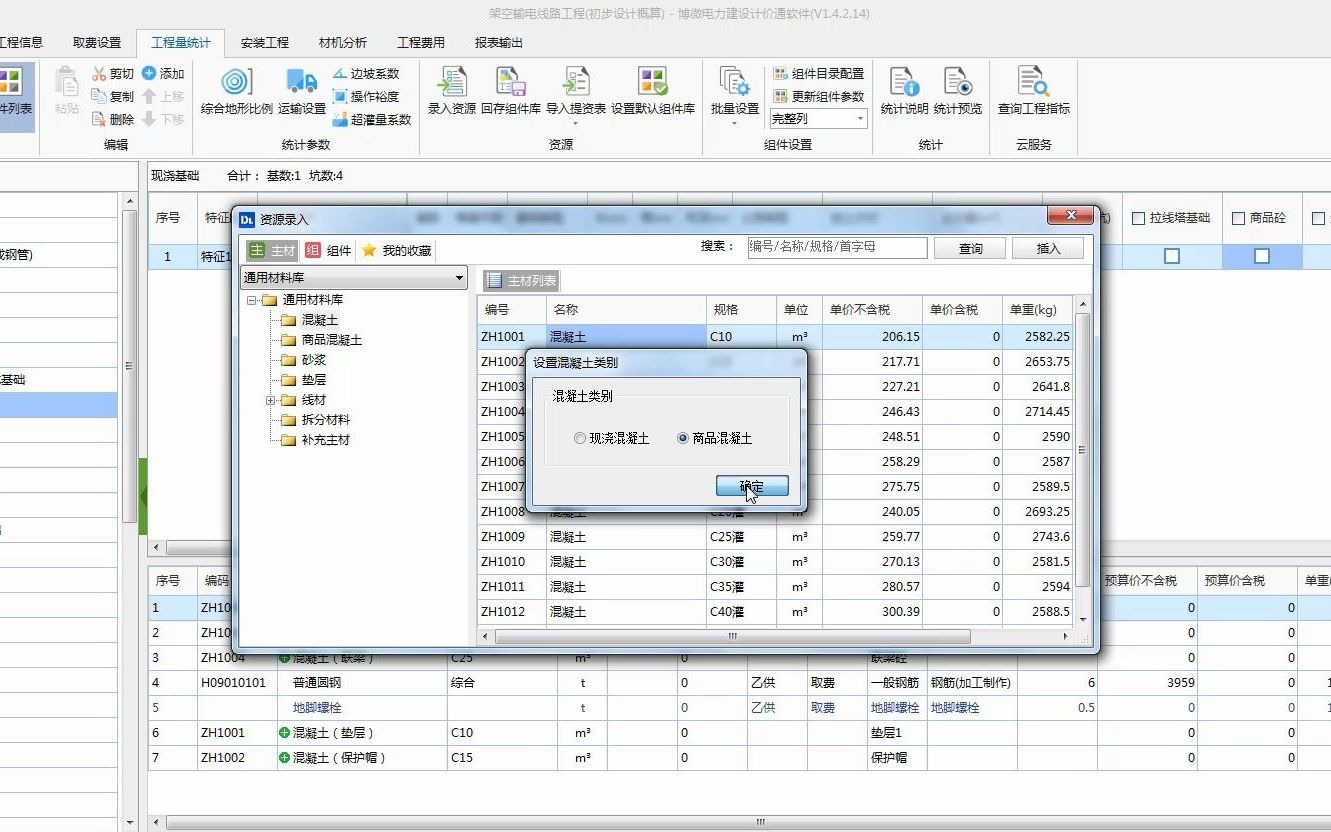This screenshot has width=1331, height=832.
Task: Toggle 拉线塔基础 header checkbox
Action: pos(1138,218)
